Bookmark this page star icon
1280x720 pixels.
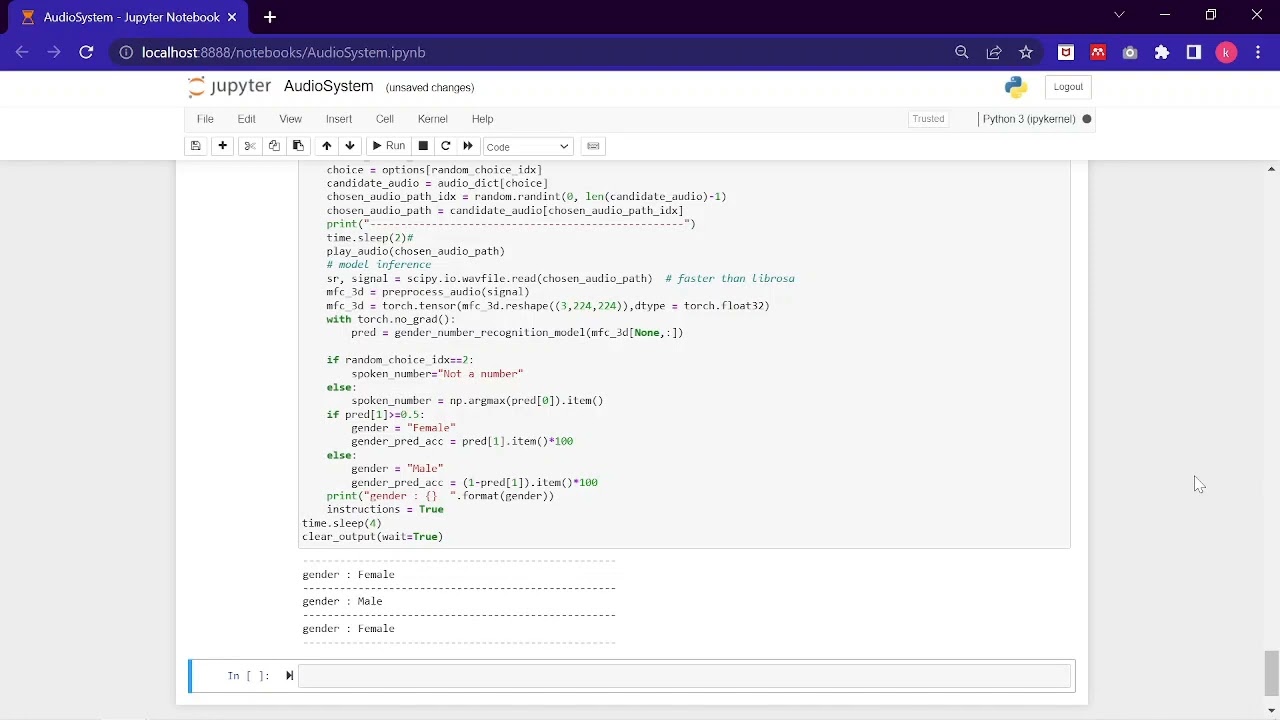coord(1026,52)
